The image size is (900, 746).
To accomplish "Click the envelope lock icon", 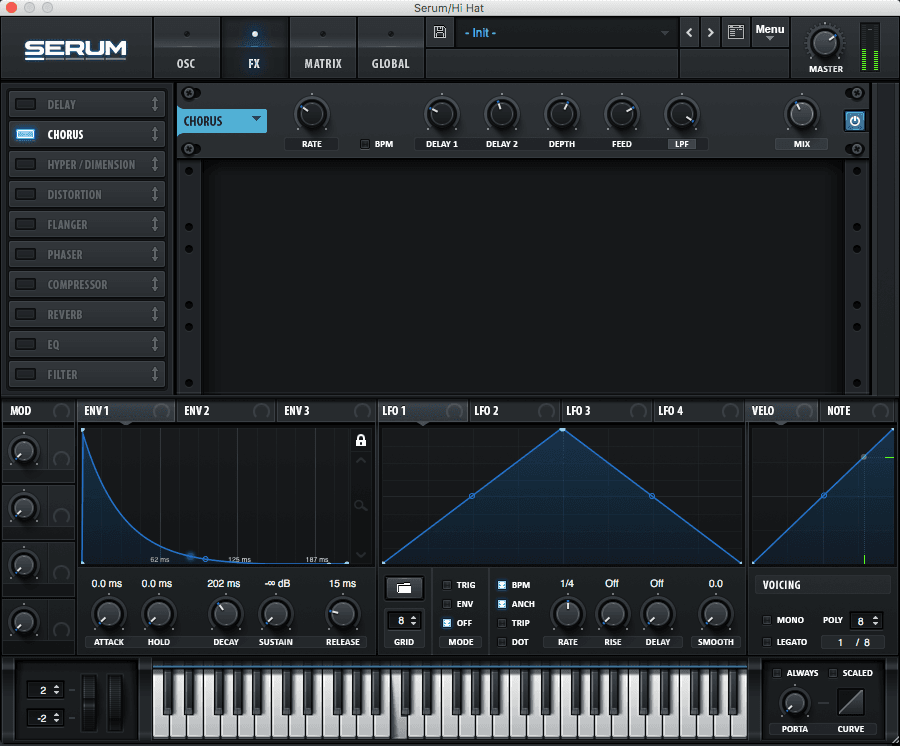I will 360,440.
